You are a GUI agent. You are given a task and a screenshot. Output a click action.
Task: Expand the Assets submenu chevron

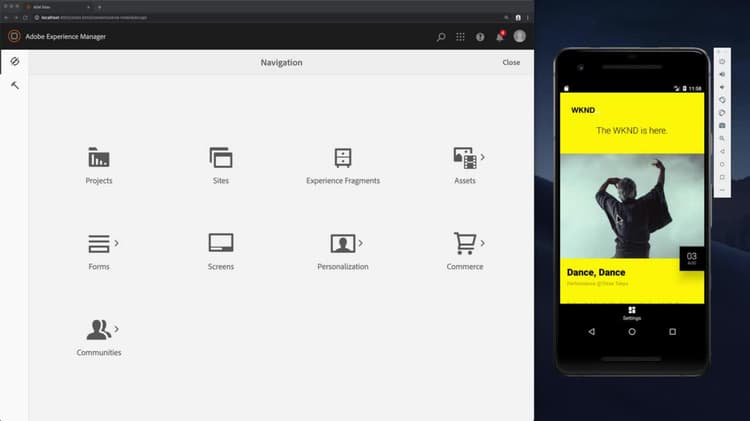click(x=483, y=157)
